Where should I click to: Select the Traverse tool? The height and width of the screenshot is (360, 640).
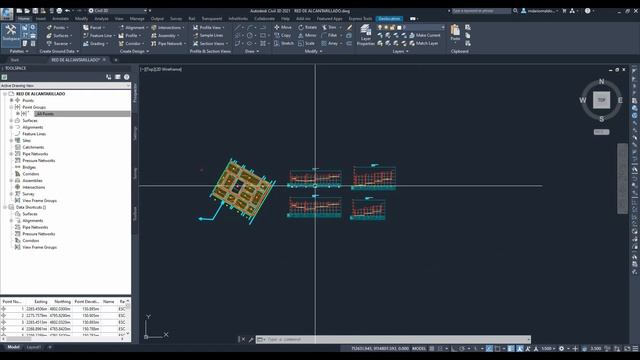(58, 44)
